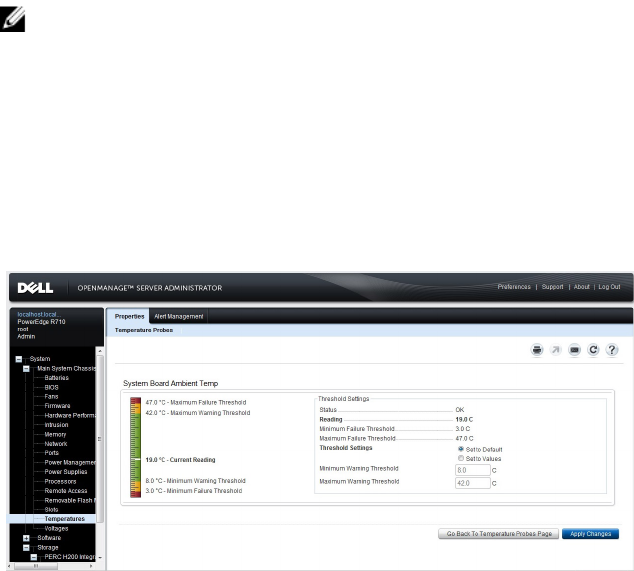Collapse the System tree node

pos(19,359)
